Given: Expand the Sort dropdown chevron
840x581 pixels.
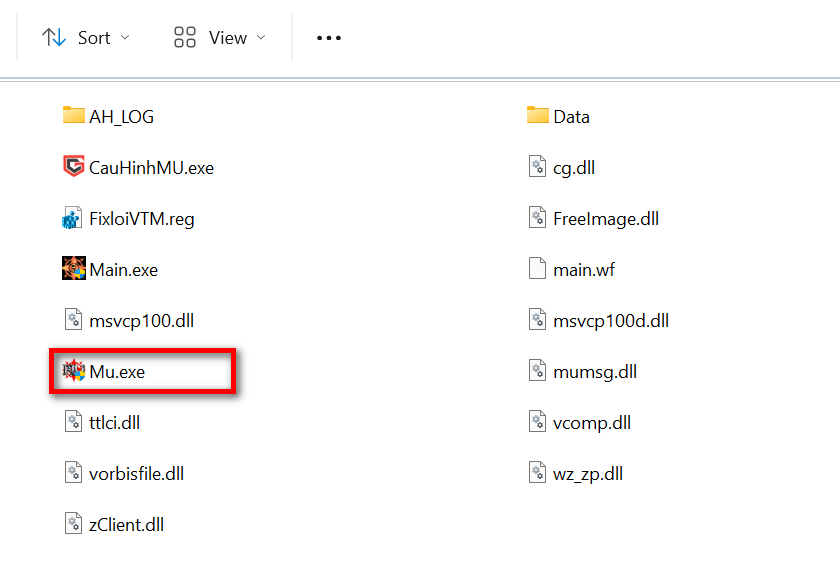Looking at the screenshot, I should point(125,38).
